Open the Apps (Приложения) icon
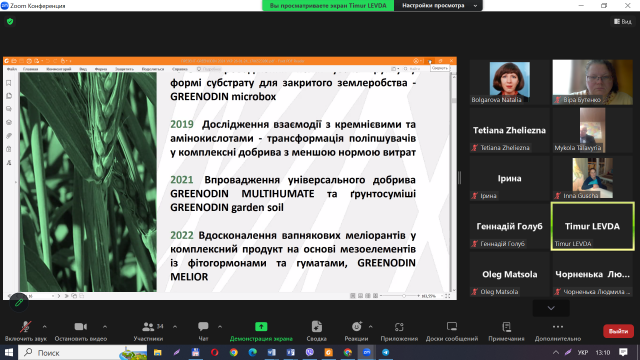640x360 pixels. (399, 327)
